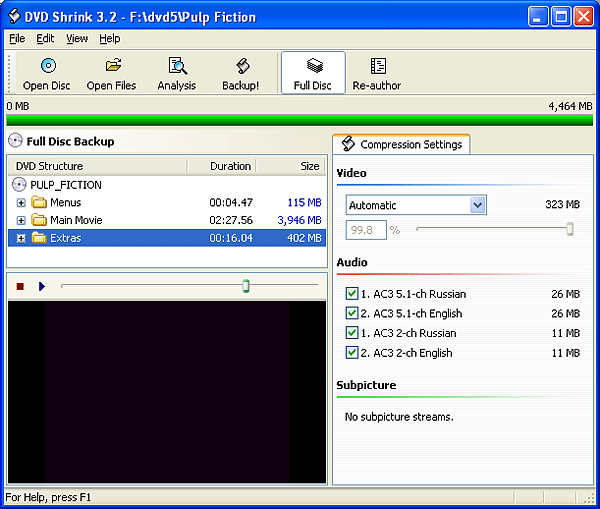Click the 0 MB capacity label

point(18,106)
